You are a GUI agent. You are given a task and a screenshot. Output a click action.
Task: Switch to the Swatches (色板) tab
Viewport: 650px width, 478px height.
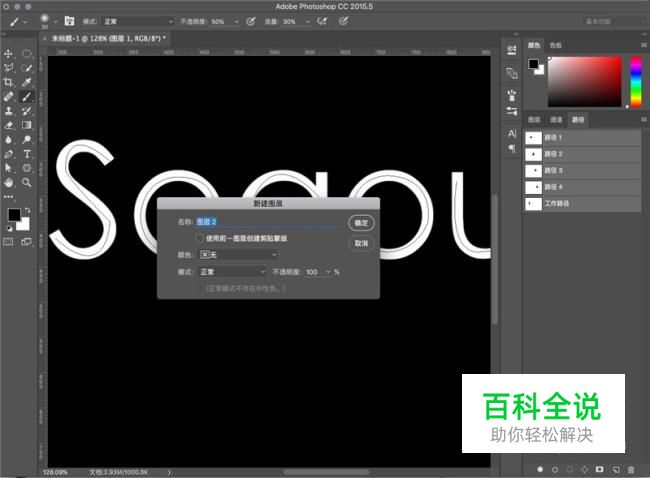[x=555, y=45]
